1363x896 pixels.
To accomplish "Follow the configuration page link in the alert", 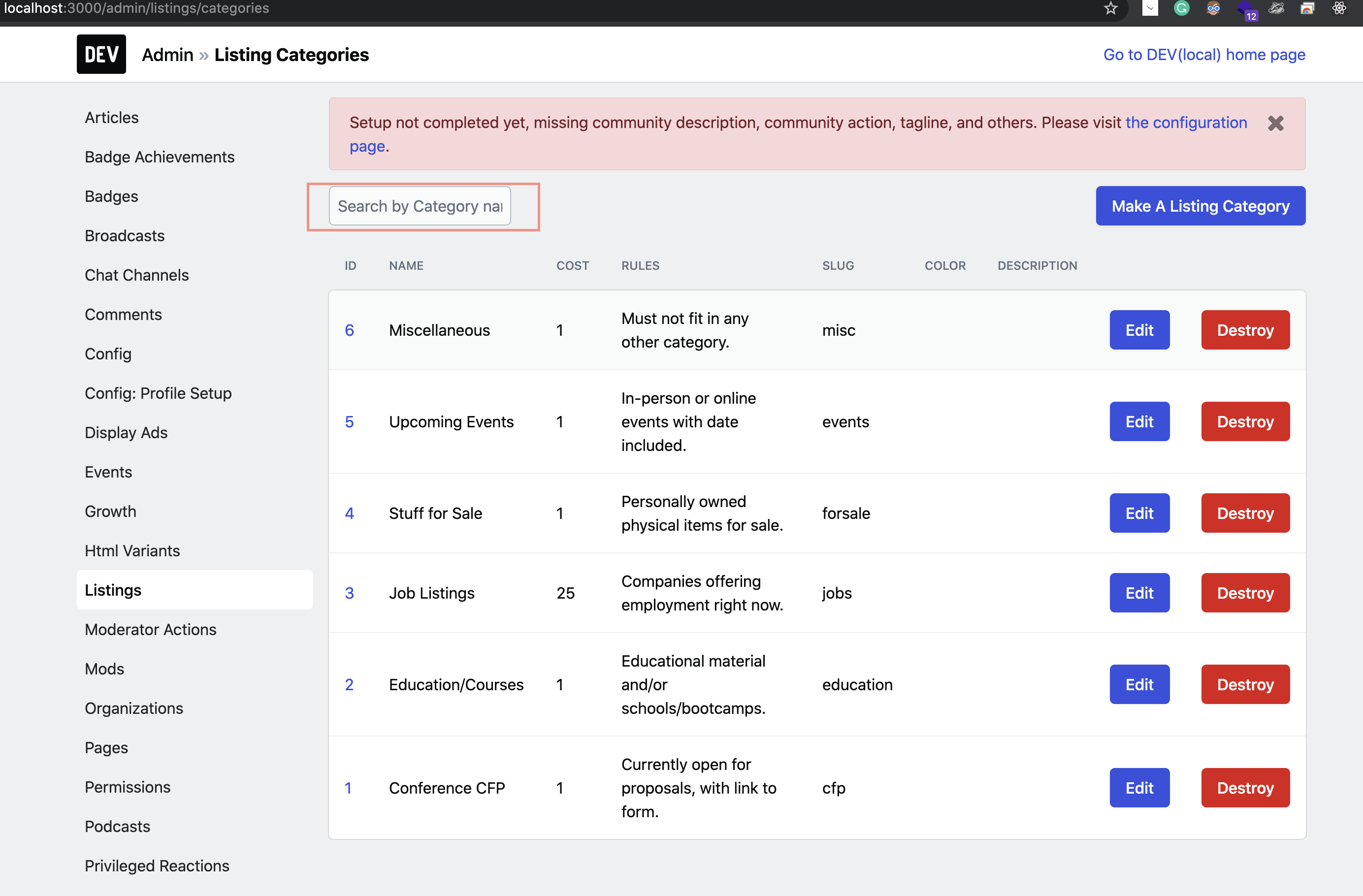I will pyautogui.click(x=1185, y=123).
